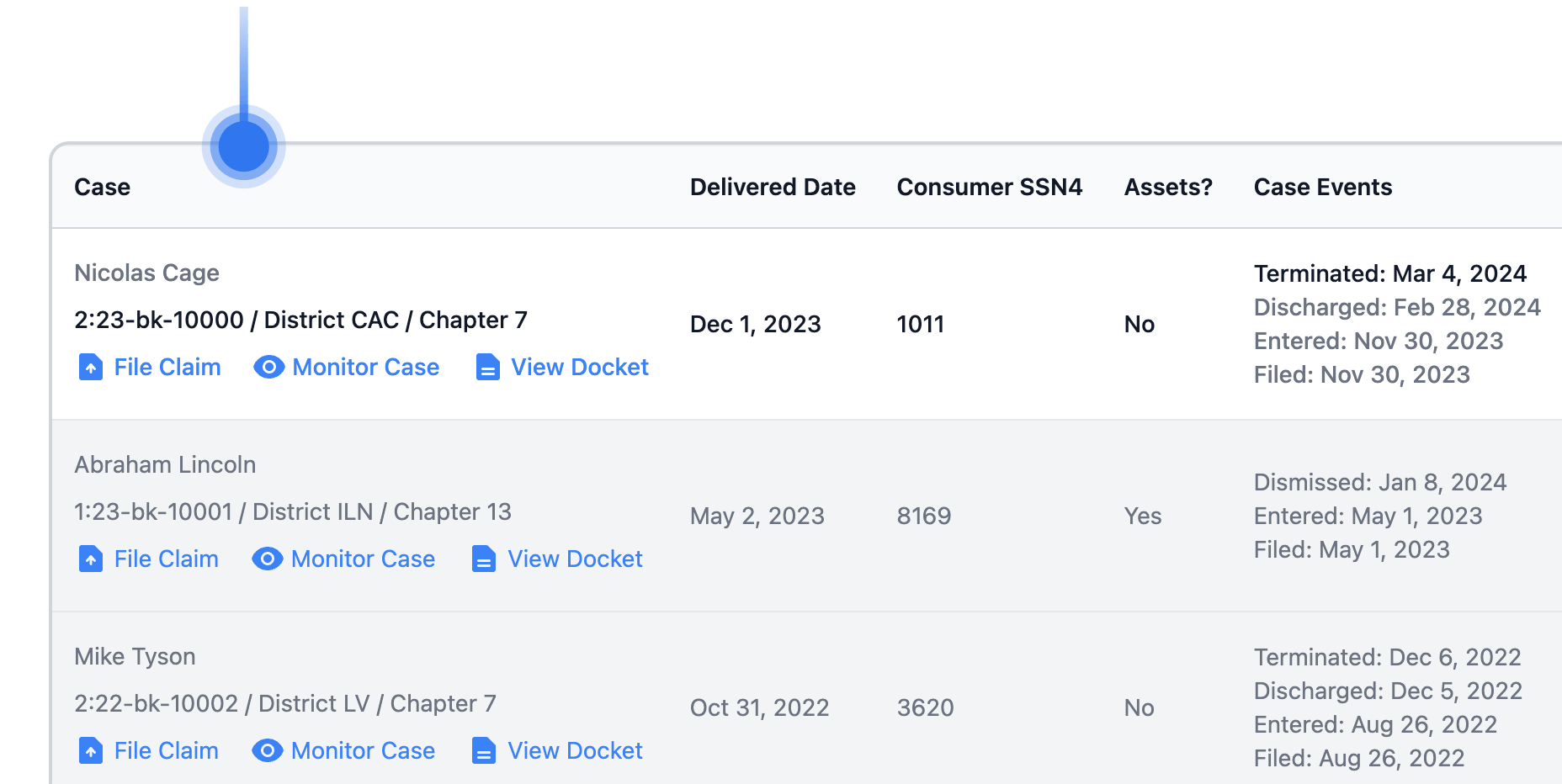This screenshot has height=784, width=1562.
Task: Click the View Docket document icon for Abraham Lincoln
Action: (482, 559)
